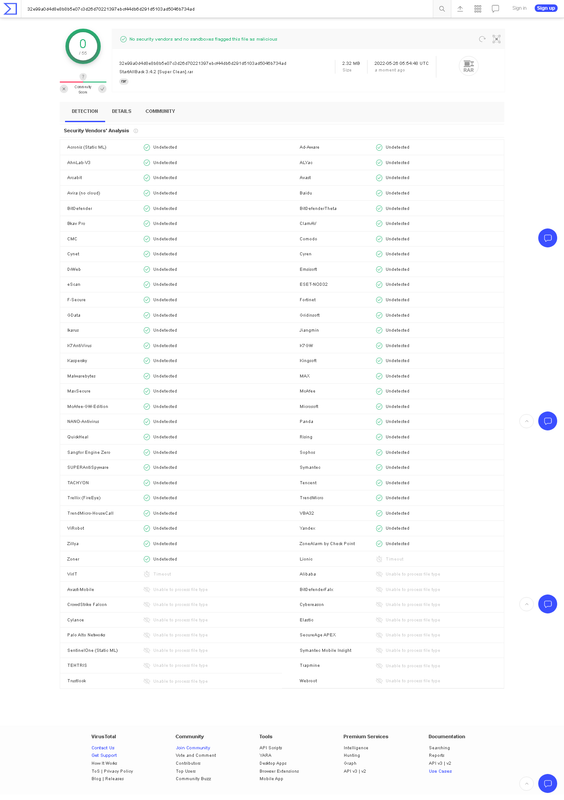
Task: Open the apps grid icon in header
Action: (478, 9)
